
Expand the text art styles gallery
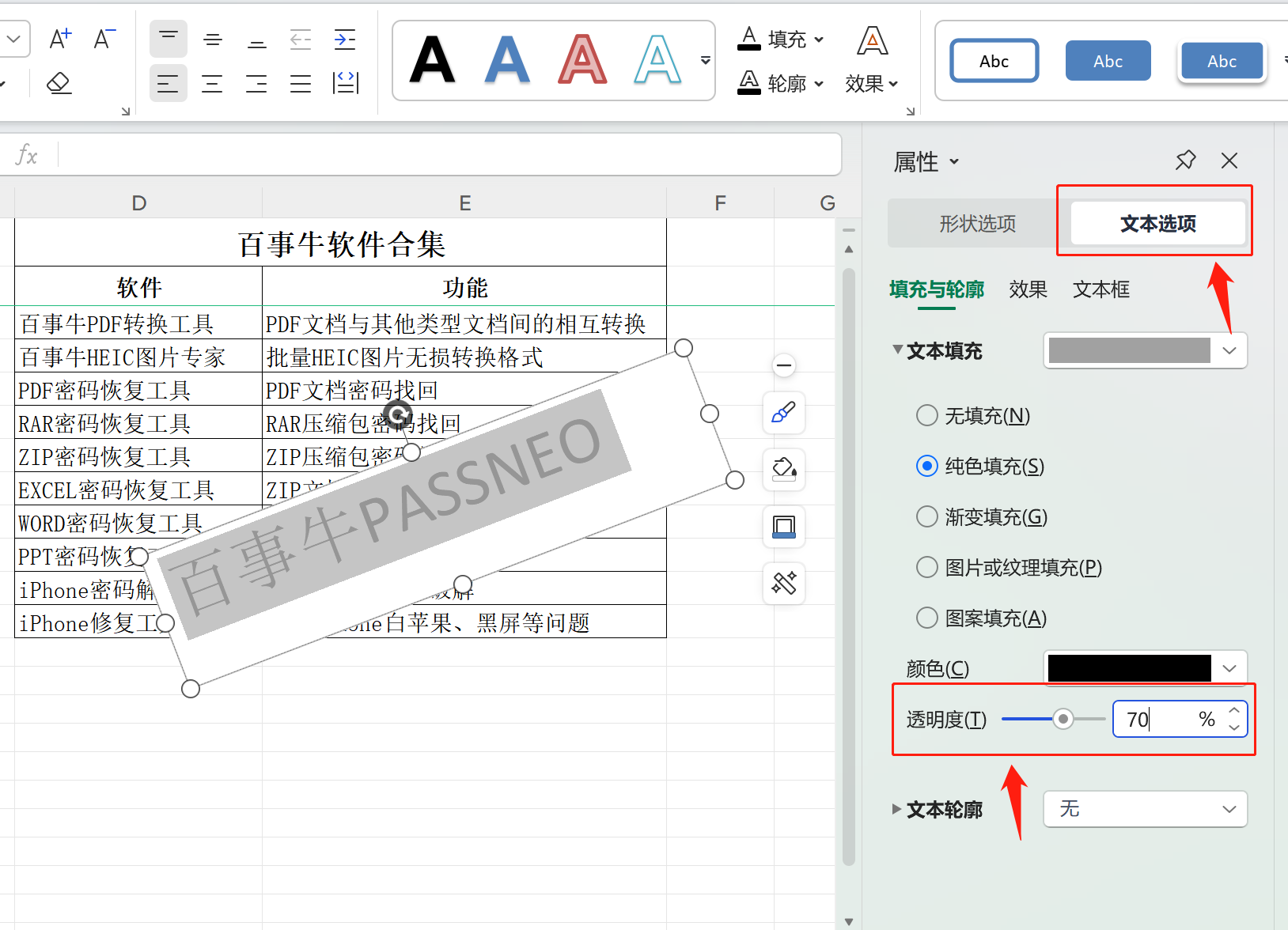click(x=706, y=60)
